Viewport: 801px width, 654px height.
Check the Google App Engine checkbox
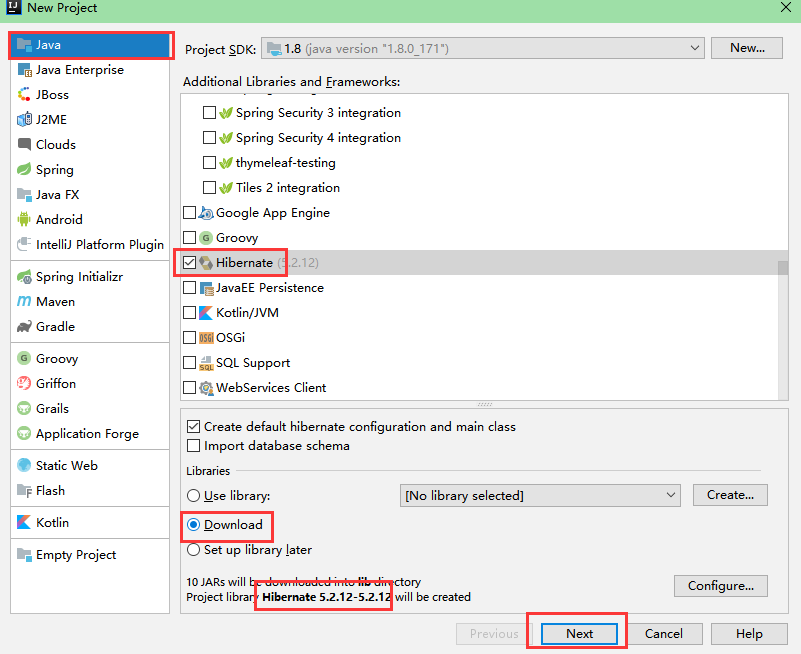(190, 213)
